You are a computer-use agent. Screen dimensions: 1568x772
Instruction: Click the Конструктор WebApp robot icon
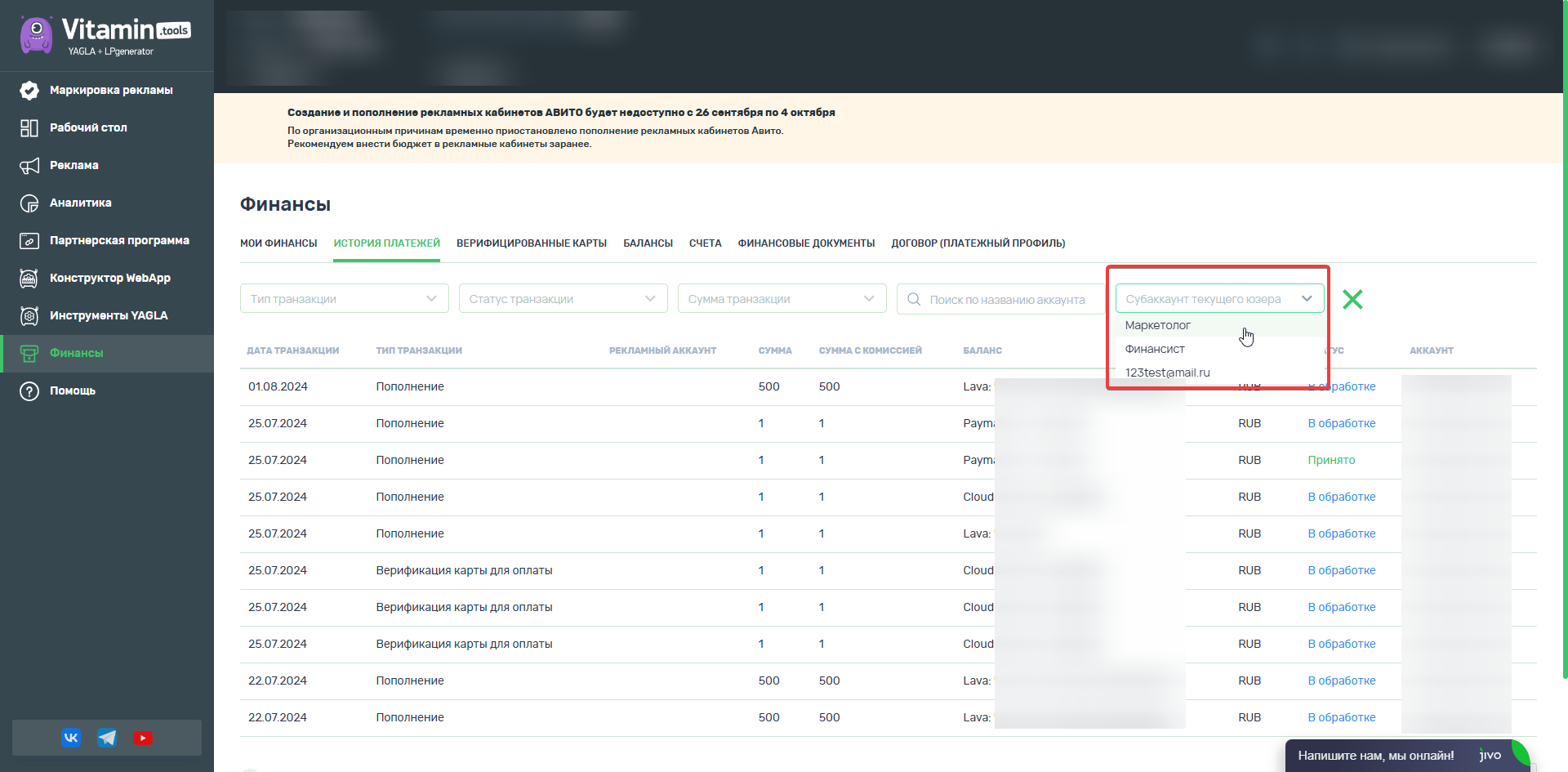29,279
